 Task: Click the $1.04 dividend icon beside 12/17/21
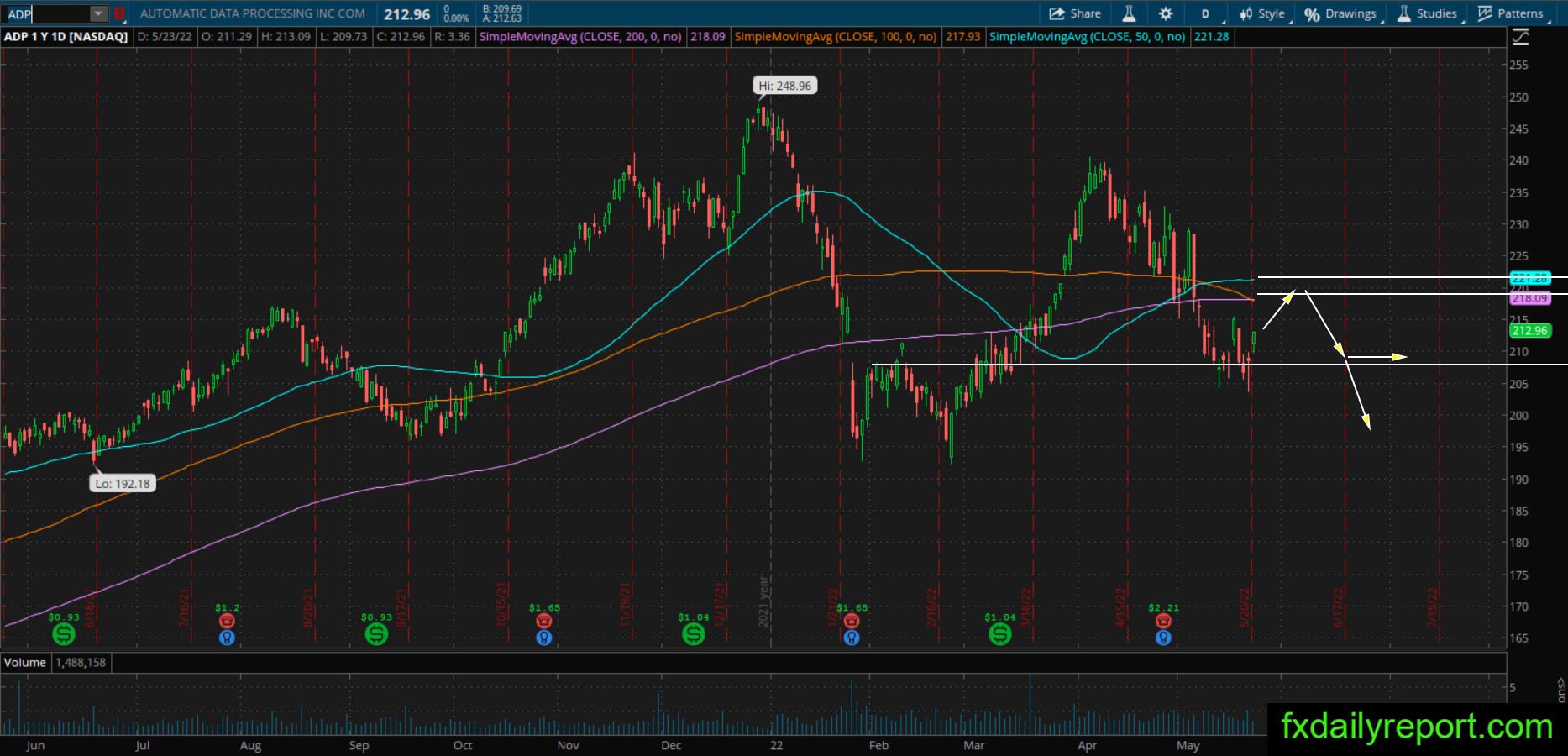coord(693,634)
